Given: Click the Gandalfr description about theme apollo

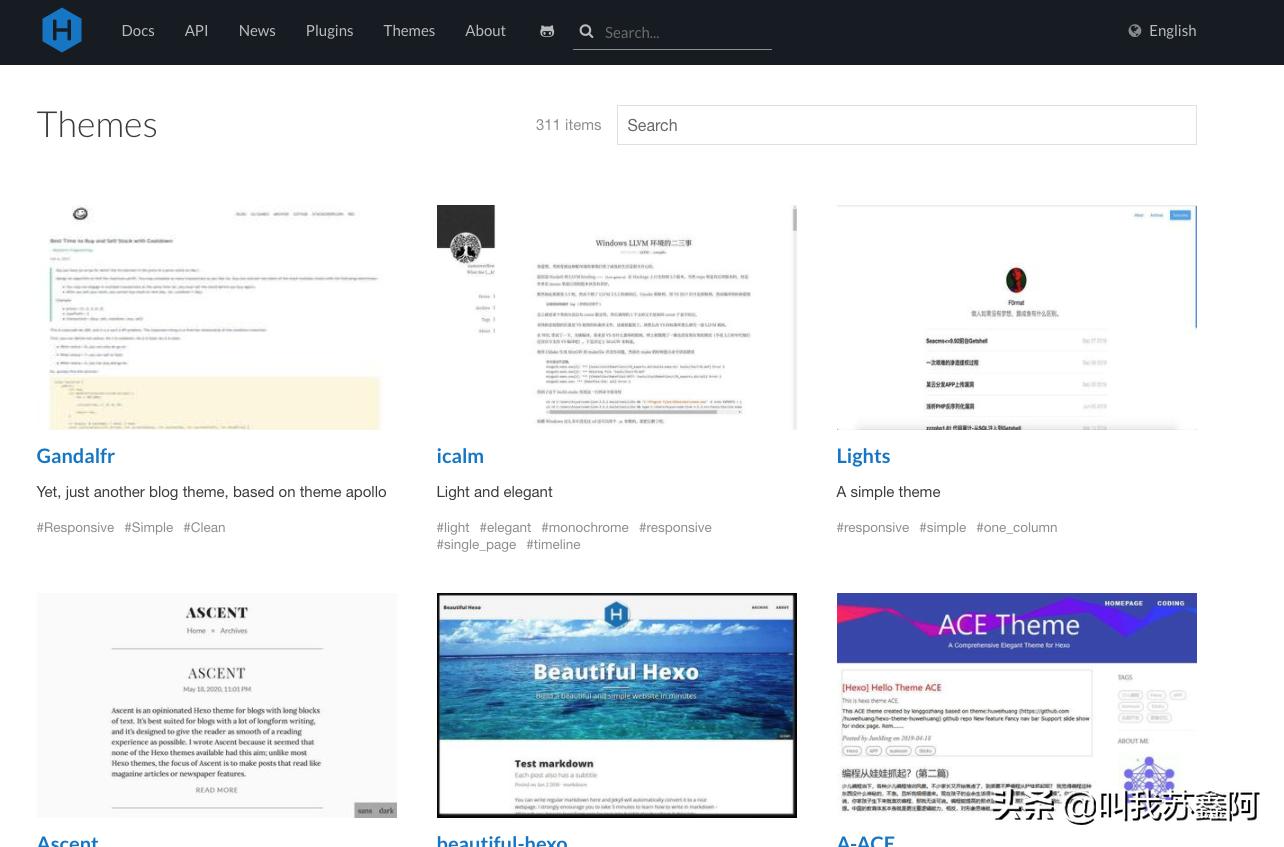Looking at the screenshot, I should click(211, 492).
